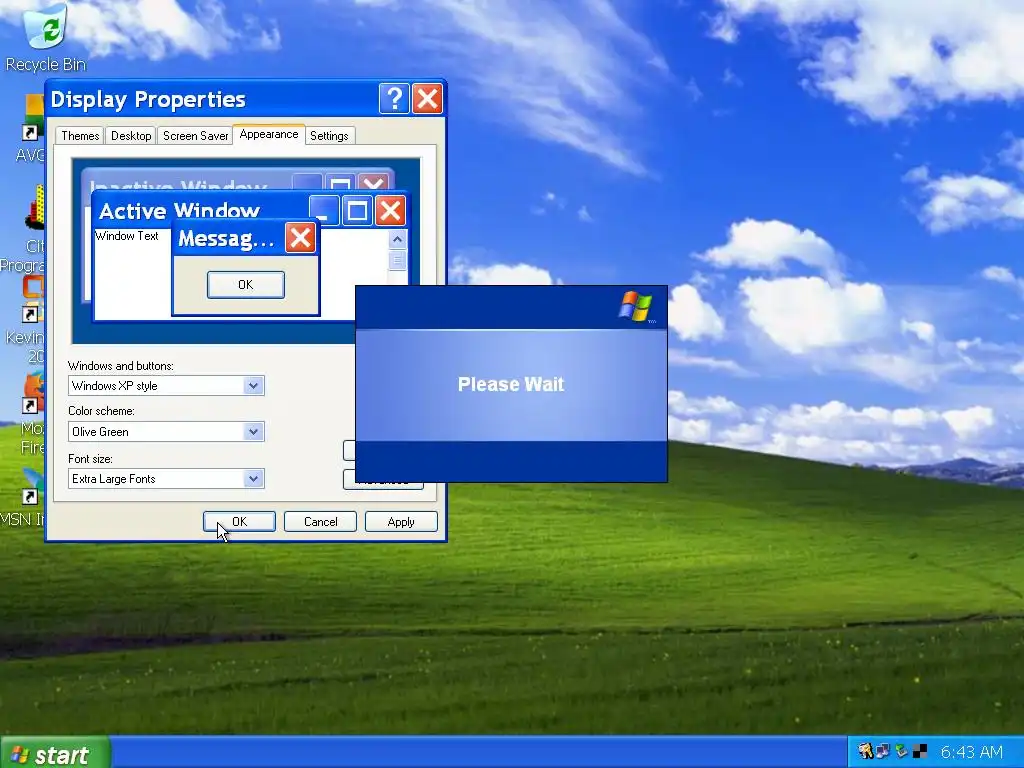Click the Apply button
Screen dimensions: 1024x768
point(401,521)
